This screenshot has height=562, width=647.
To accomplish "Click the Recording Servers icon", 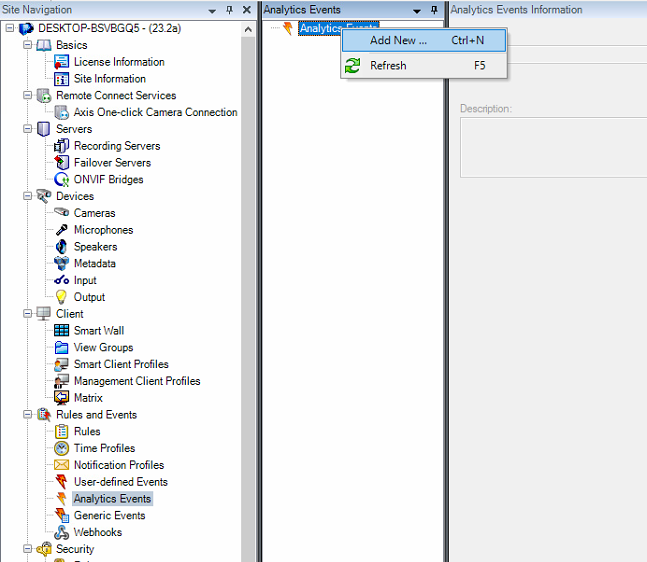I will [x=62, y=146].
